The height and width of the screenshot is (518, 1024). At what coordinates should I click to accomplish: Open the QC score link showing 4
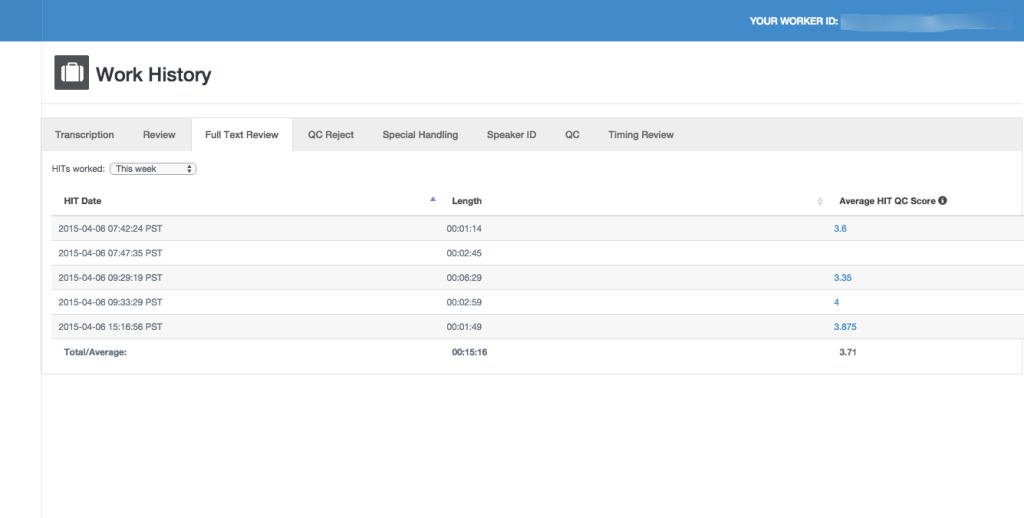(x=837, y=302)
